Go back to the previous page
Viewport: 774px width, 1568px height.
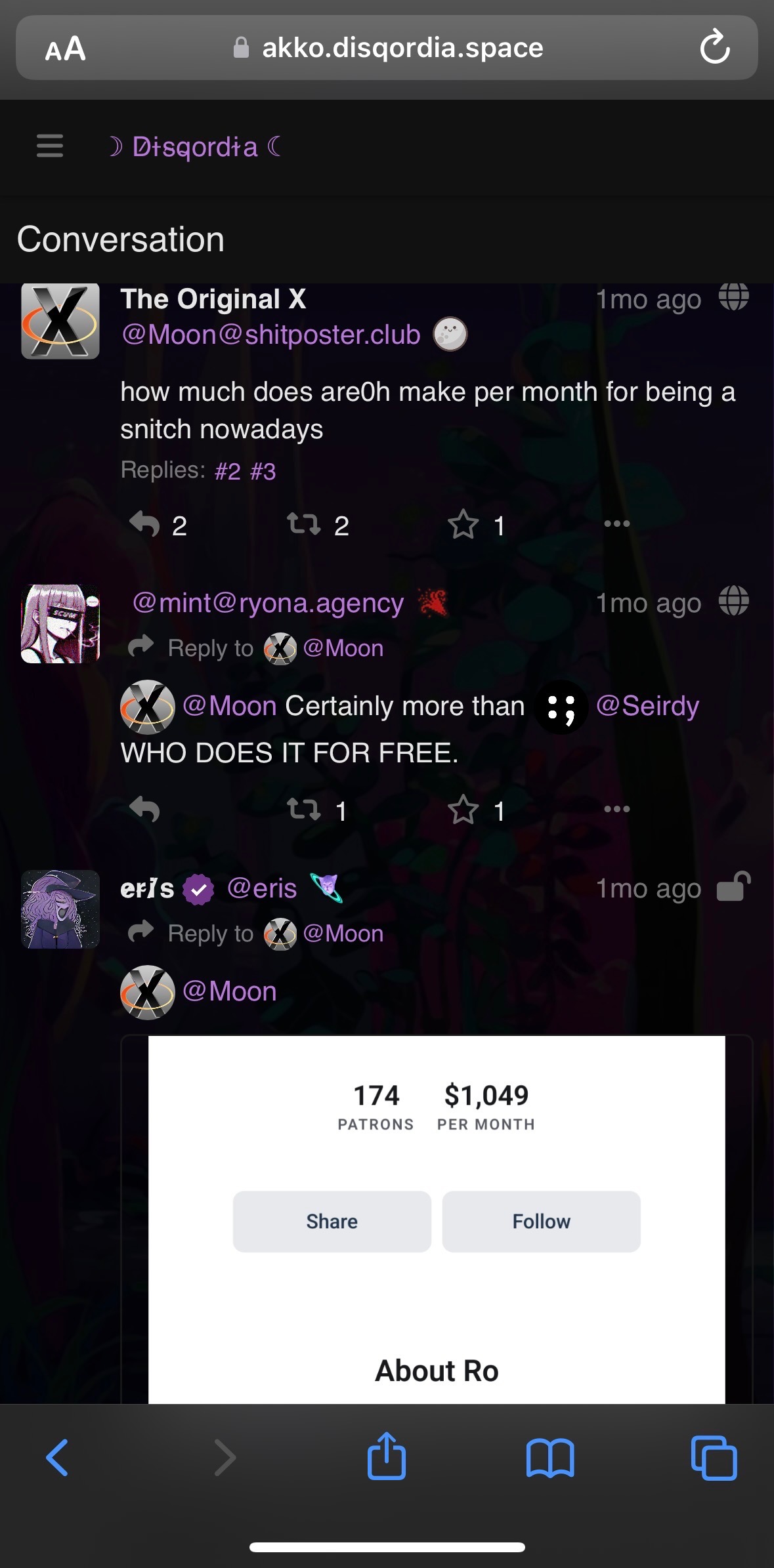[57, 1457]
